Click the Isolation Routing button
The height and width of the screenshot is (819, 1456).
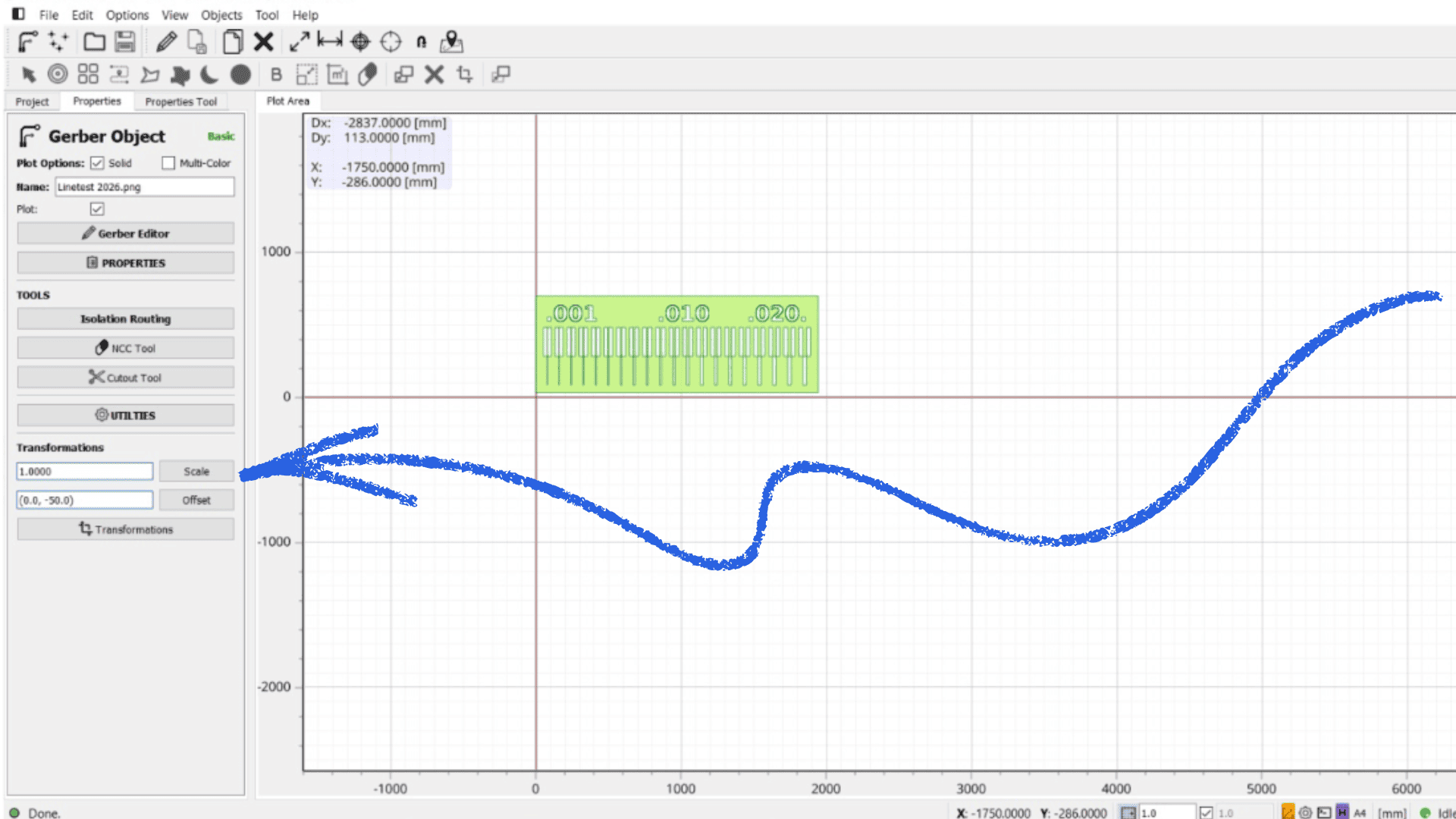125,318
